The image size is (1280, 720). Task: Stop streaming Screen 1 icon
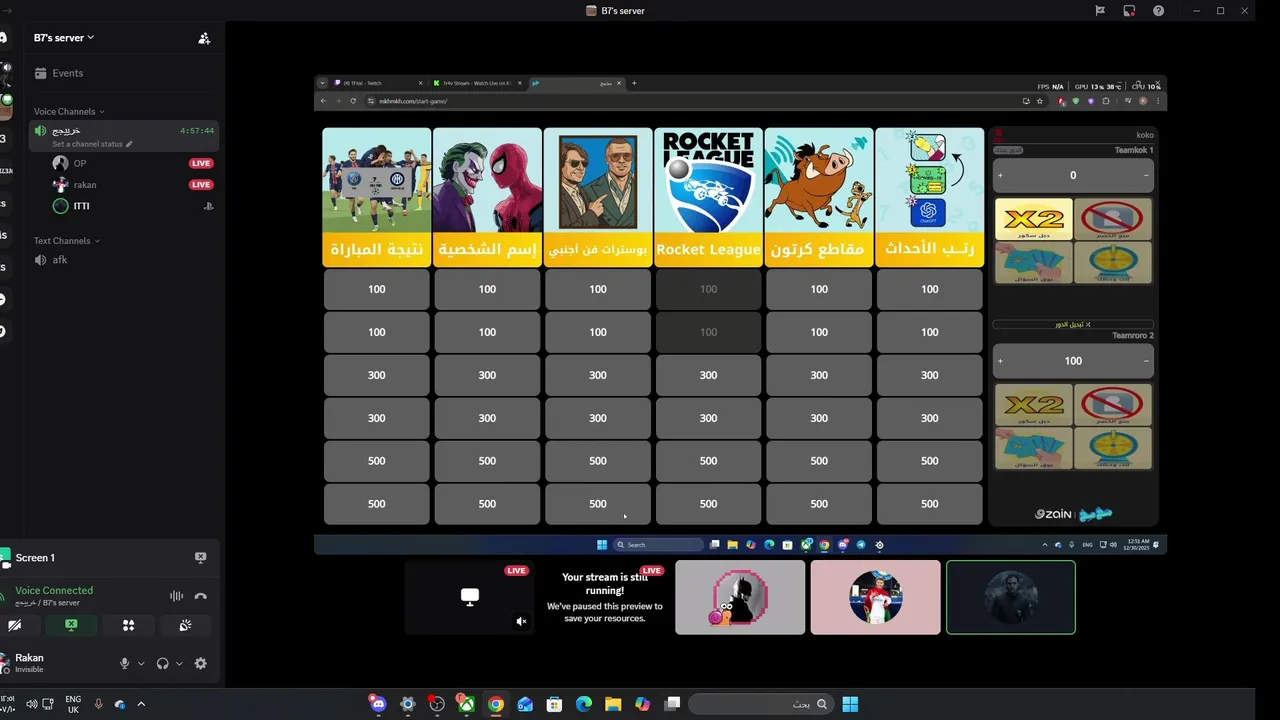tap(200, 558)
